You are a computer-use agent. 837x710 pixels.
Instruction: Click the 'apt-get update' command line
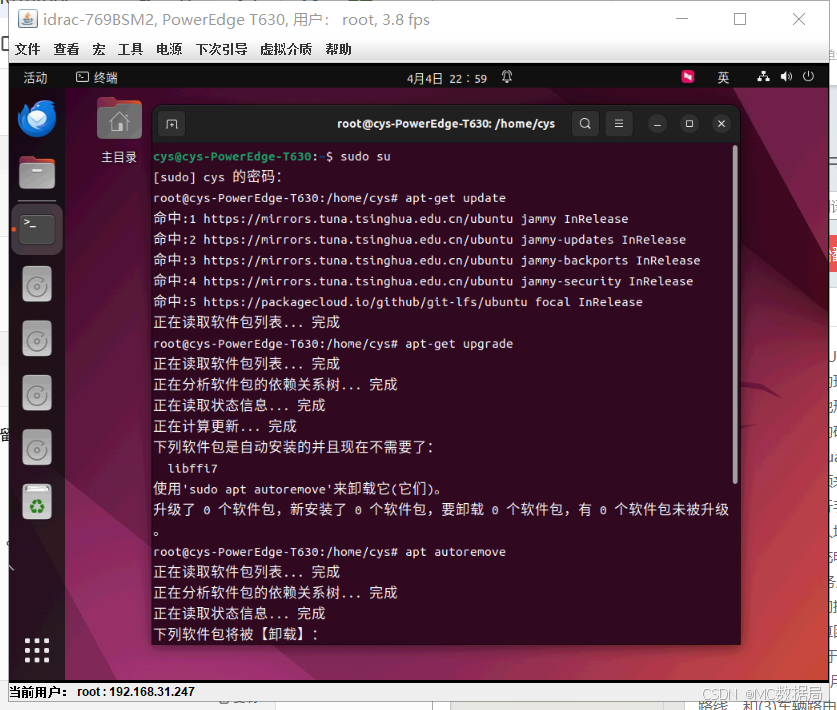click(329, 198)
